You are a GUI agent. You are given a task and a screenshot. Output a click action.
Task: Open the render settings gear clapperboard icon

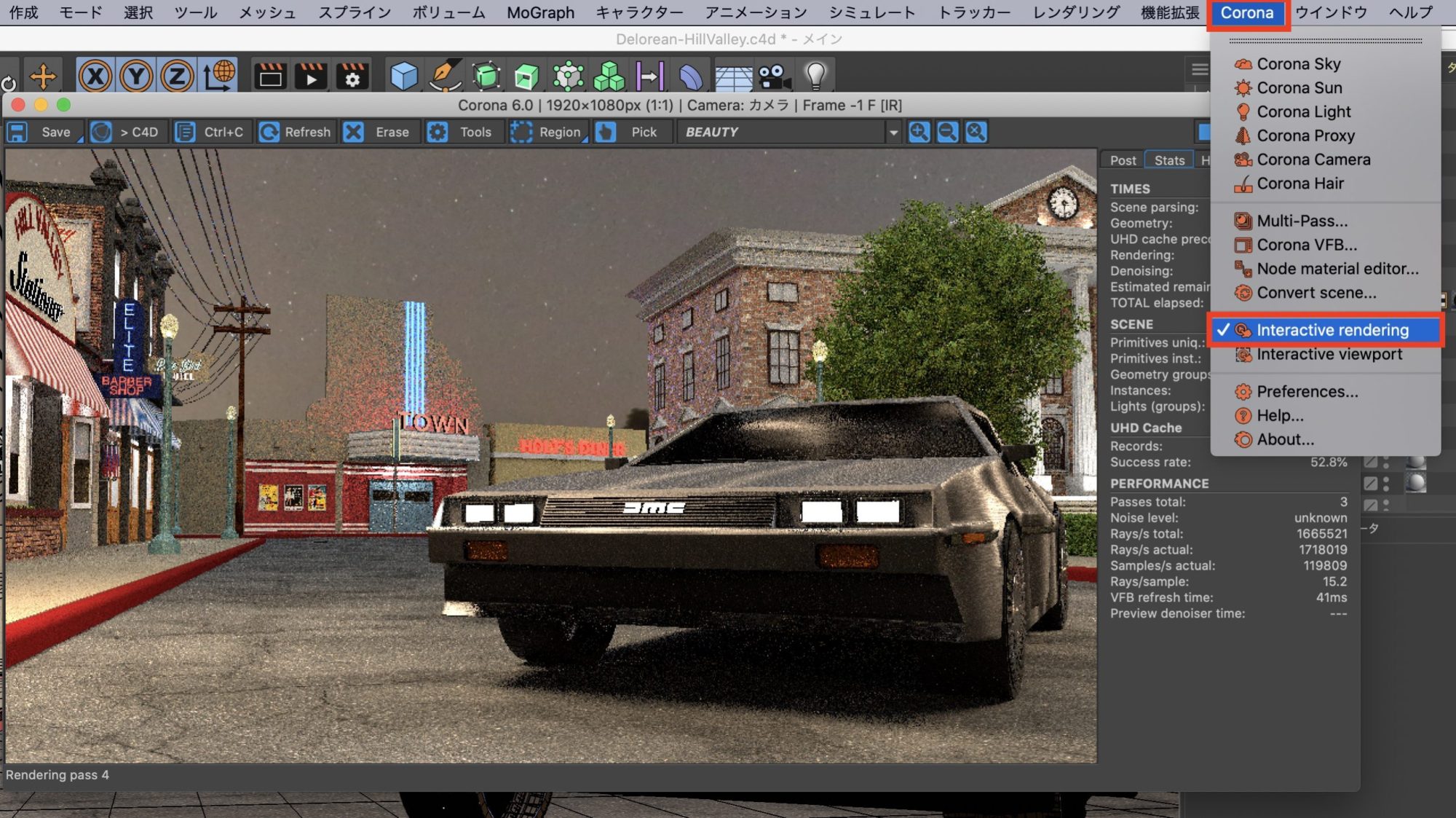click(352, 75)
